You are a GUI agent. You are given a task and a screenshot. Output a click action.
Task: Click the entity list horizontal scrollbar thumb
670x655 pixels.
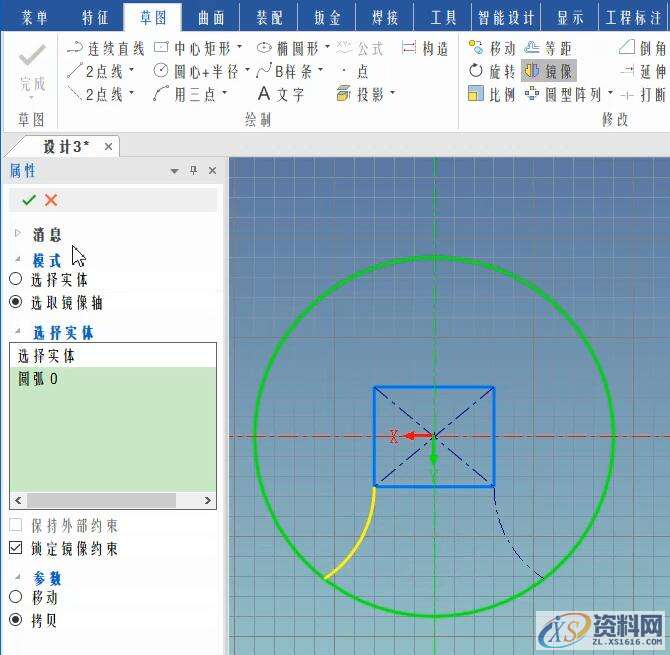pos(102,500)
